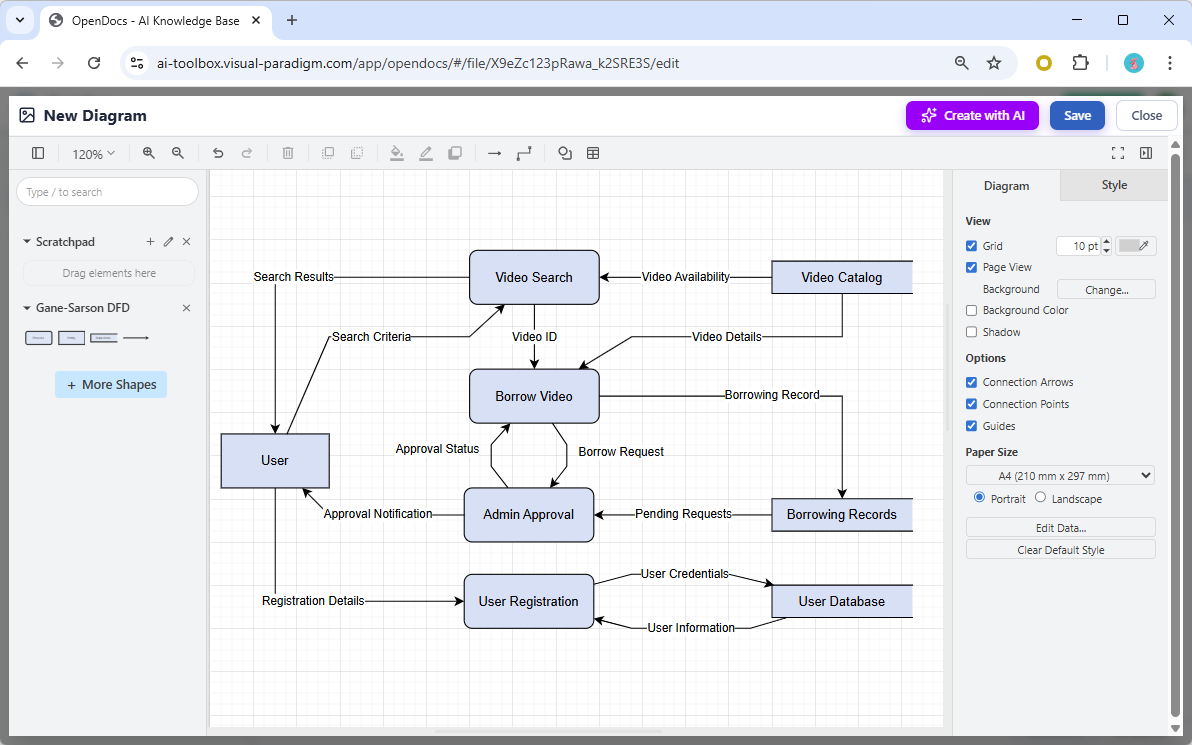Click the Delete icon in the toolbar

(x=288, y=153)
